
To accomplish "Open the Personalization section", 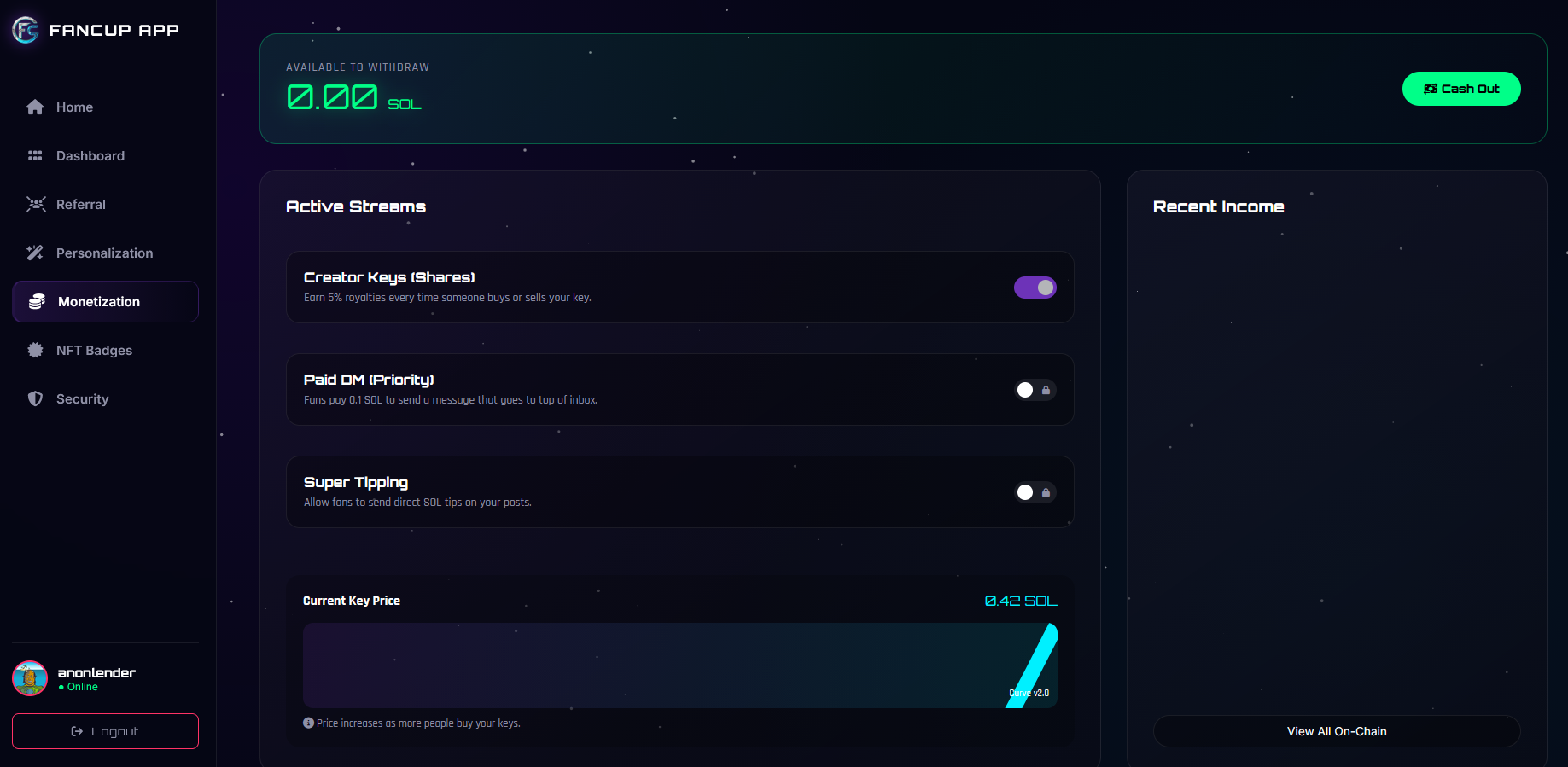I will pos(104,253).
